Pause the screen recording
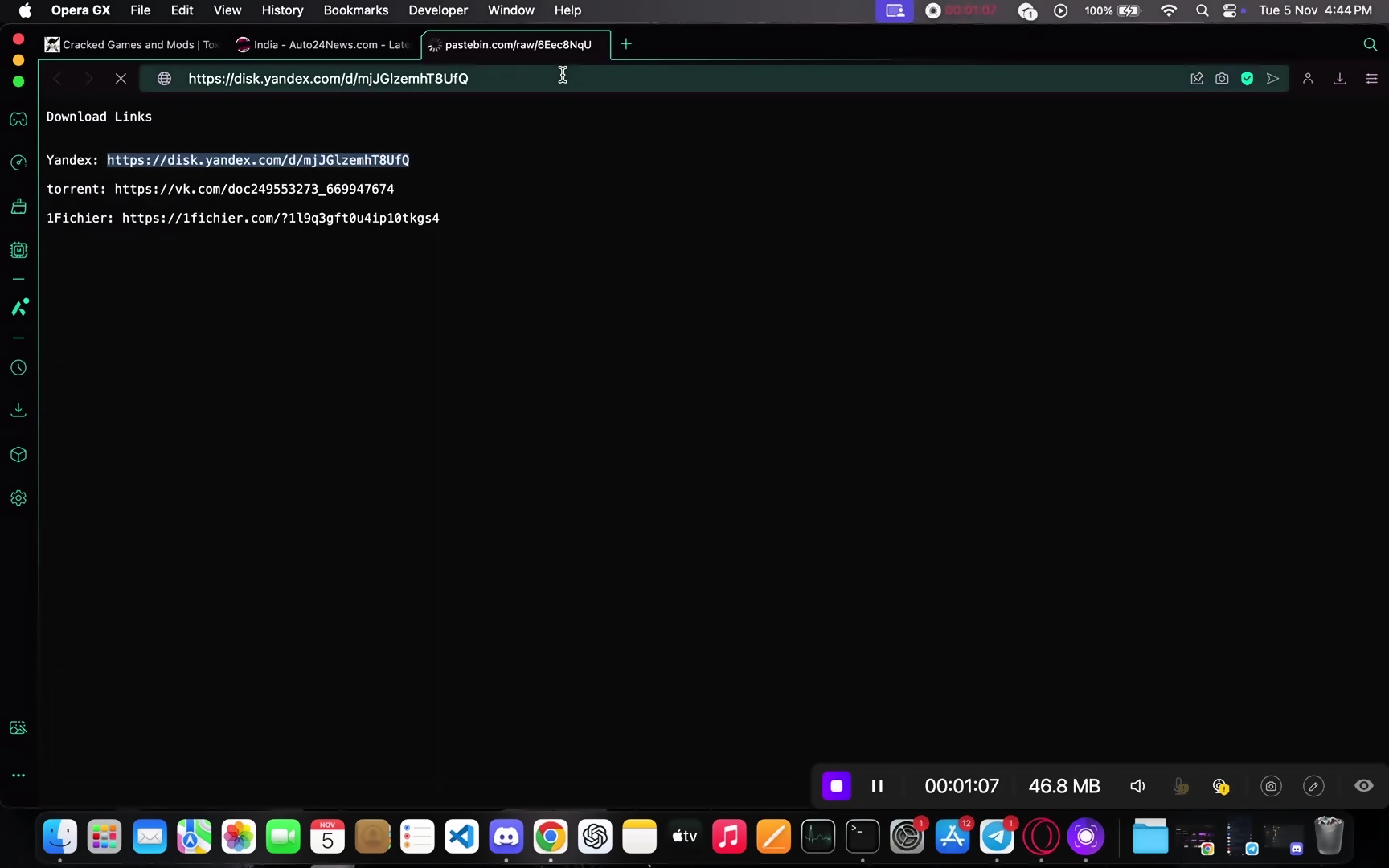 pos(877,786)
